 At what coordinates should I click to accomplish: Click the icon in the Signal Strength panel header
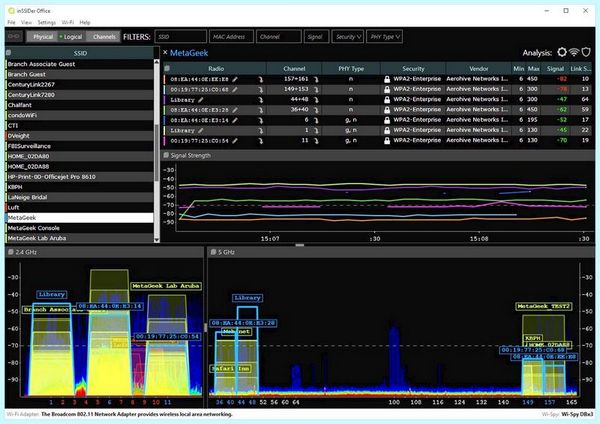click(x=166, y=155)
